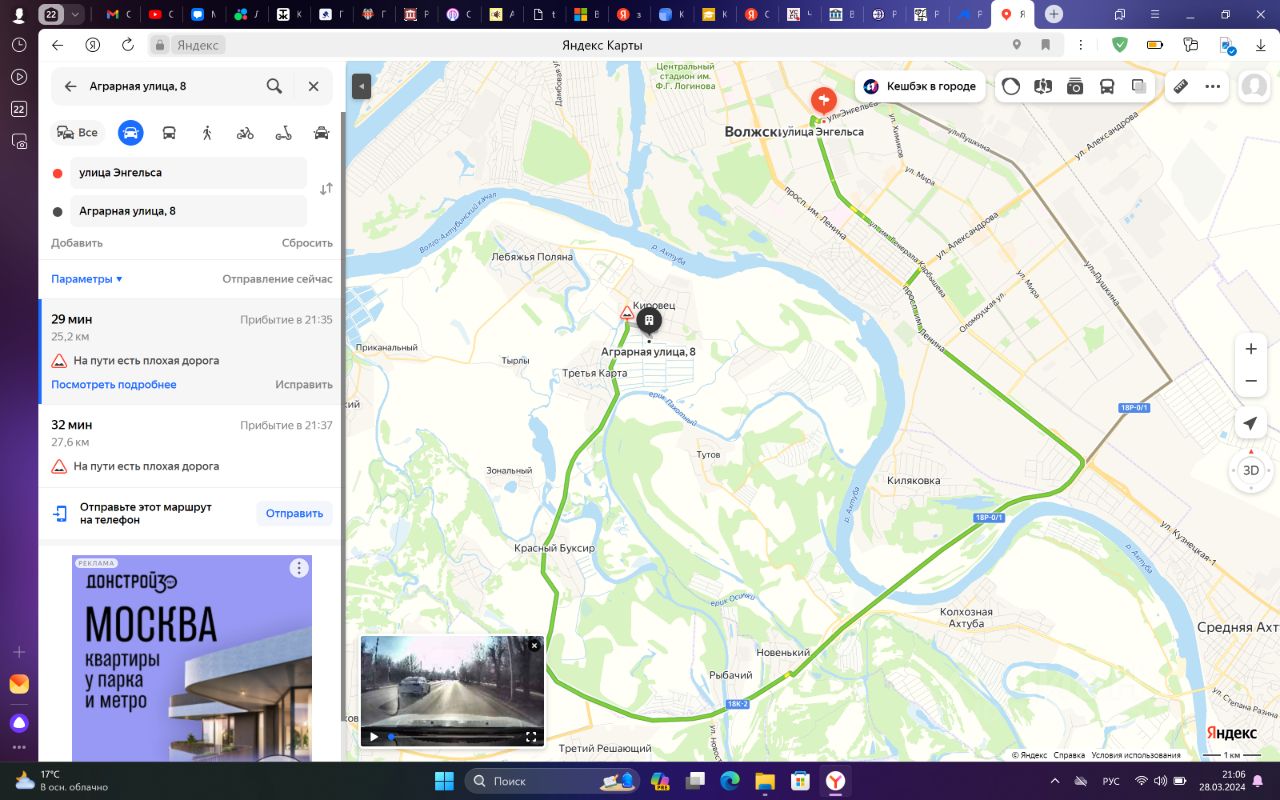Image resolution: width=1280 pixels, height=800 pixels.
Task: Click the red start pin on the map
Action: [x=823, y=101]
